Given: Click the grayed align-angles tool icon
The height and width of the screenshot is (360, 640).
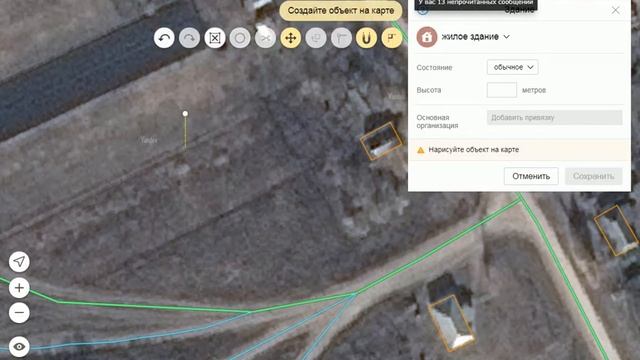Looking at the screenshot, I should click(x=341, y=38).
